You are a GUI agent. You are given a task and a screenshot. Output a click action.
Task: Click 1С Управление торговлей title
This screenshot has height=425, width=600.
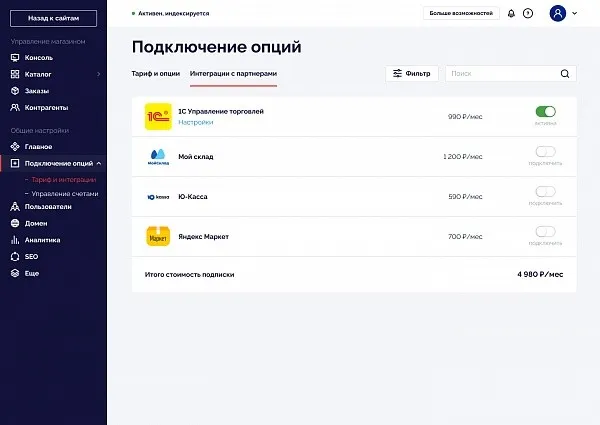tap(221, 111)
